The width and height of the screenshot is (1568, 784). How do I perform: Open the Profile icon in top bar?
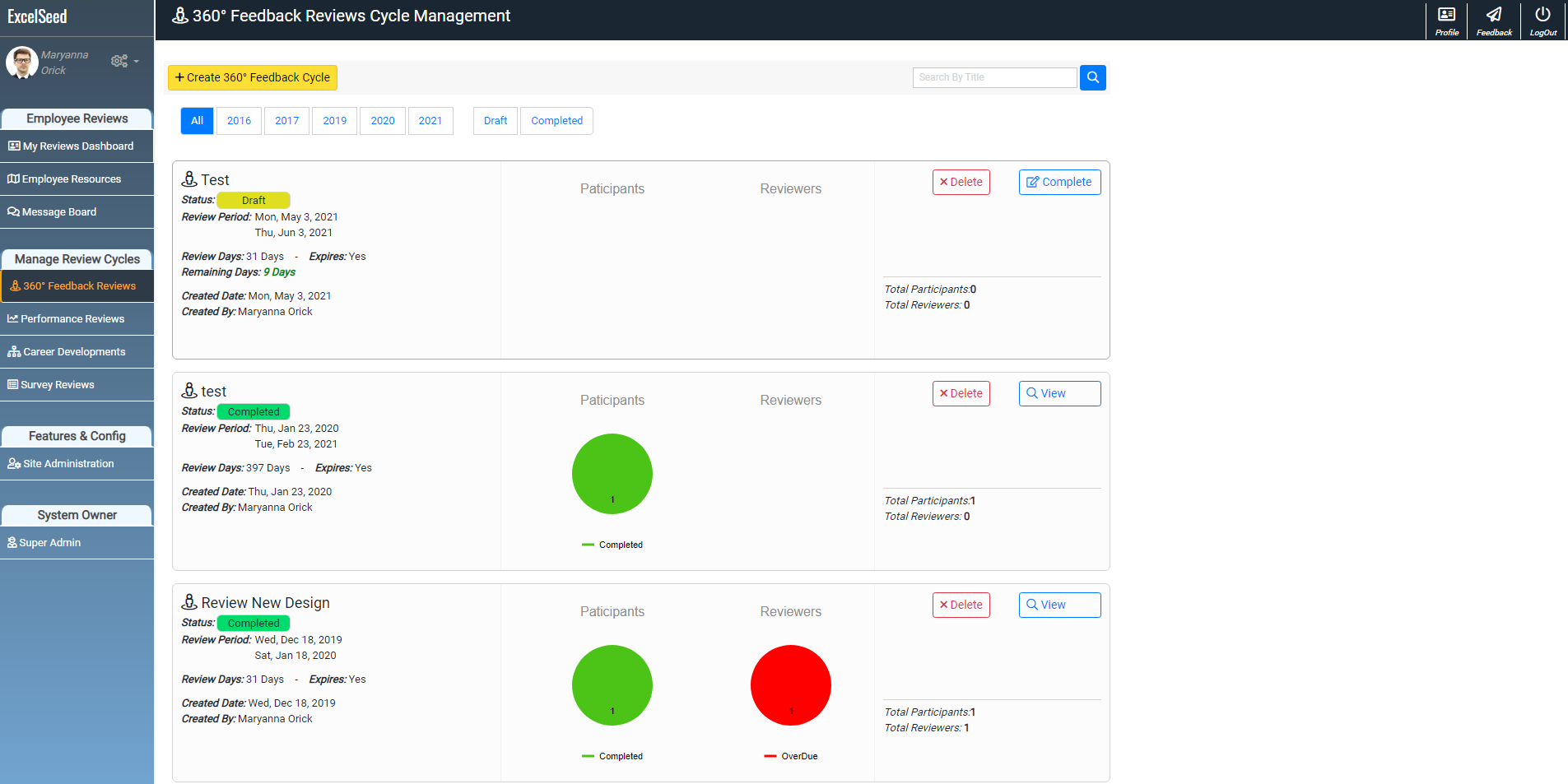coord(1446,20)
